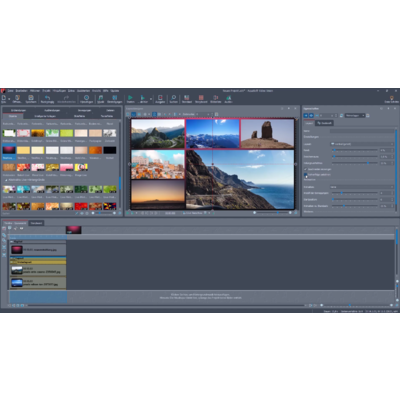Image resolution: width=400 pixels, height=400 pixels.
Task: Collapse the yellow layout chapter in the timeline
Action: coord(12,262)
